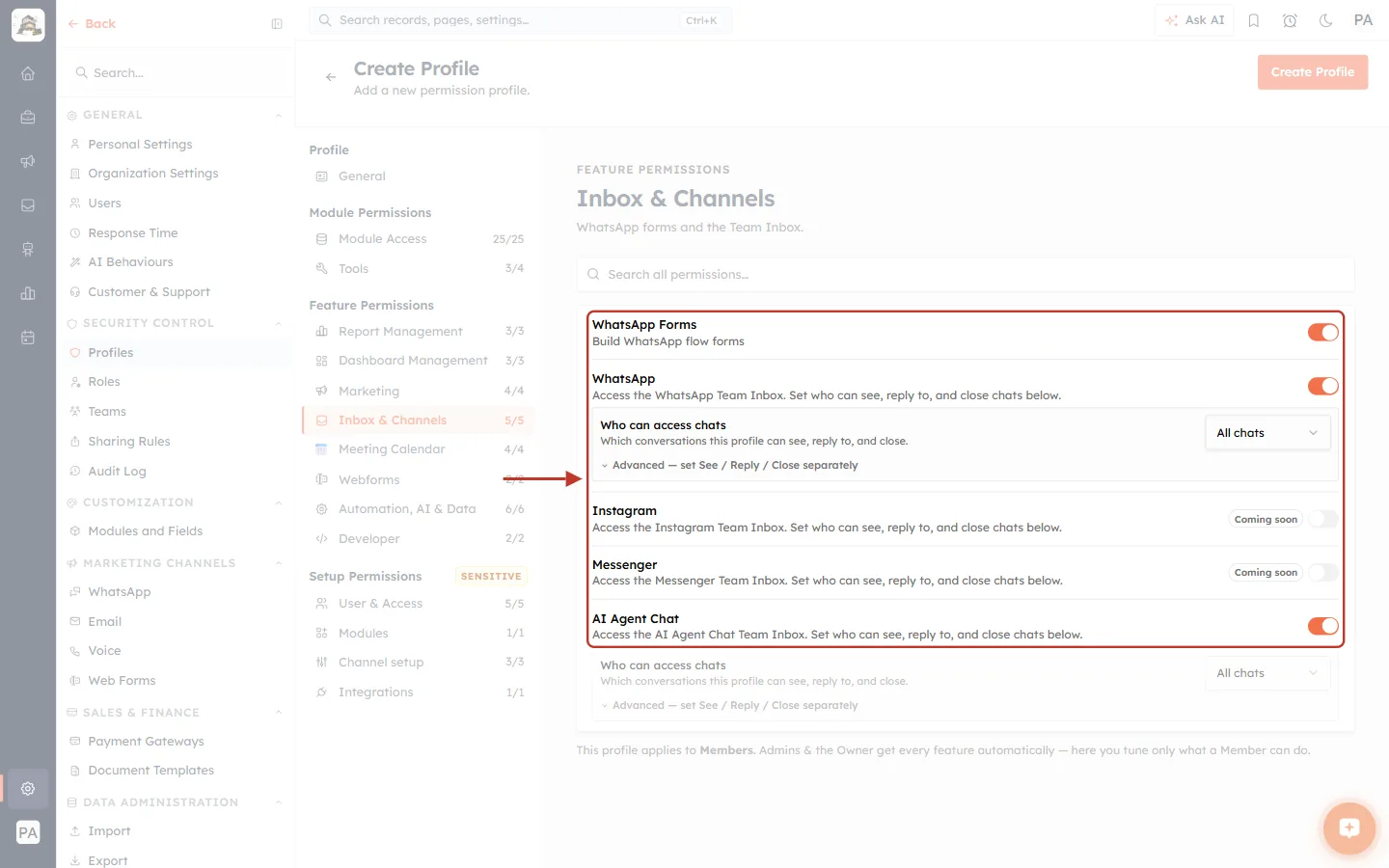Screen dimensions: 1389x868
Task: Click the briefcase icon in the left rail
Action: [28, 118]
